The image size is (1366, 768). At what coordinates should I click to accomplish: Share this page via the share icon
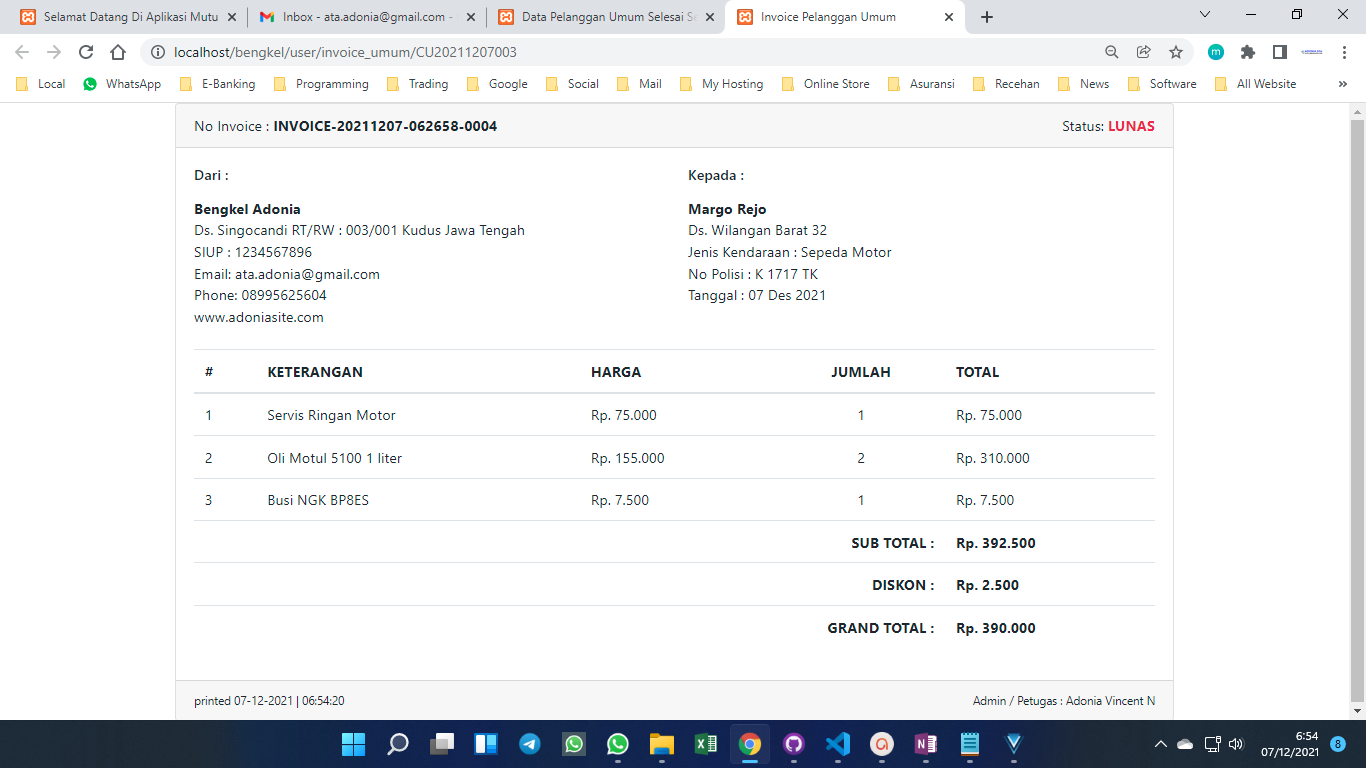point(1144,52)
